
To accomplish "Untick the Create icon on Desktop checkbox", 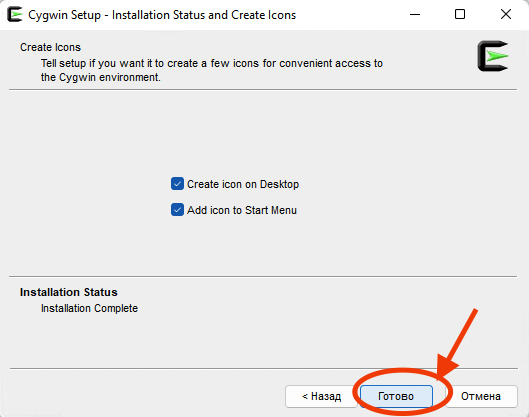I will click(x=177, y=184).
